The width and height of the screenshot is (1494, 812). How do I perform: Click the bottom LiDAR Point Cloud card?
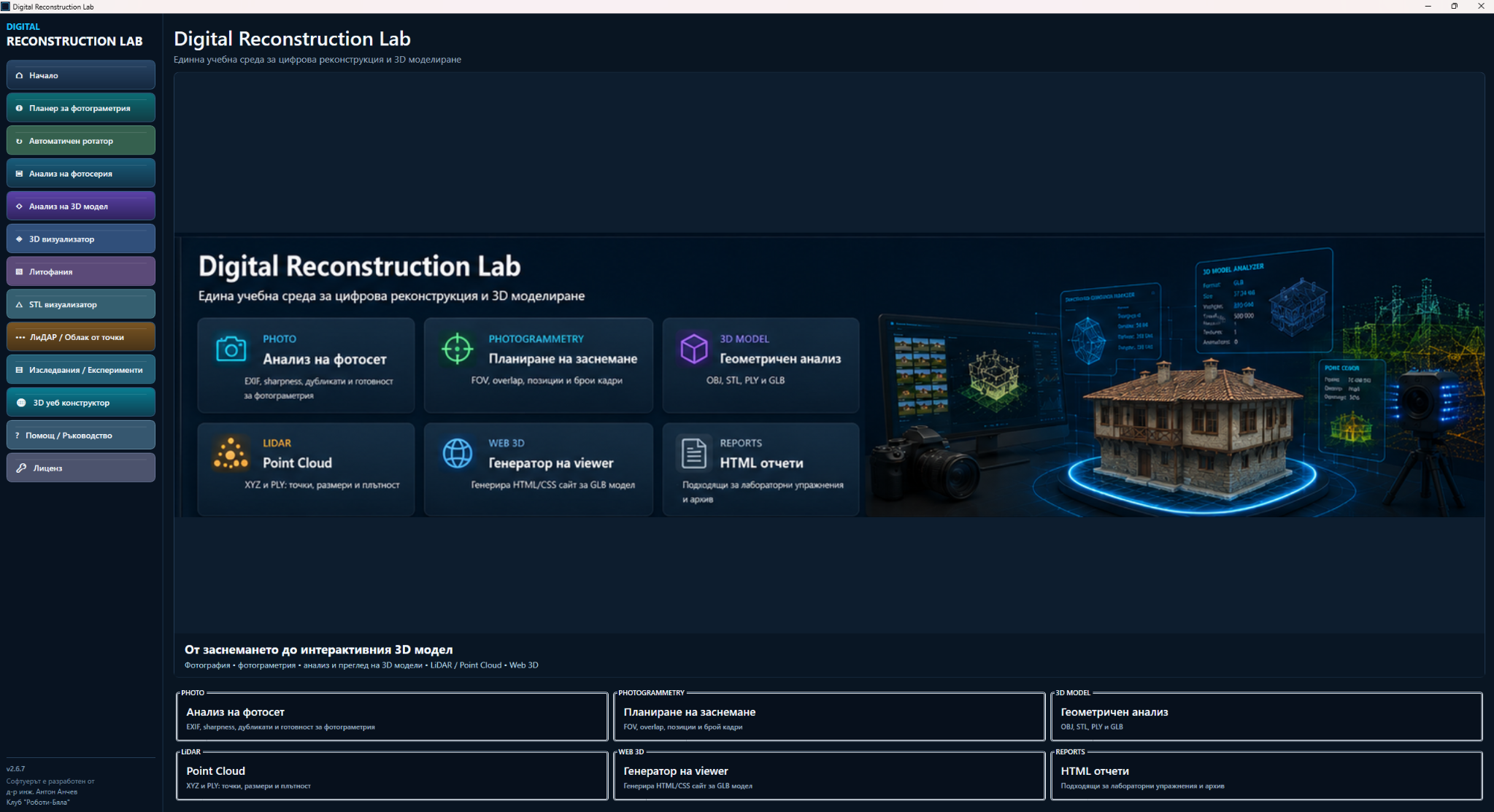point(392,776)
